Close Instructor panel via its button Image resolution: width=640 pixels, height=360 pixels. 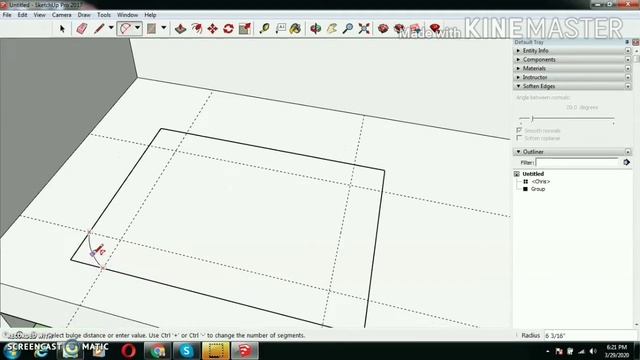click(628, 78)
